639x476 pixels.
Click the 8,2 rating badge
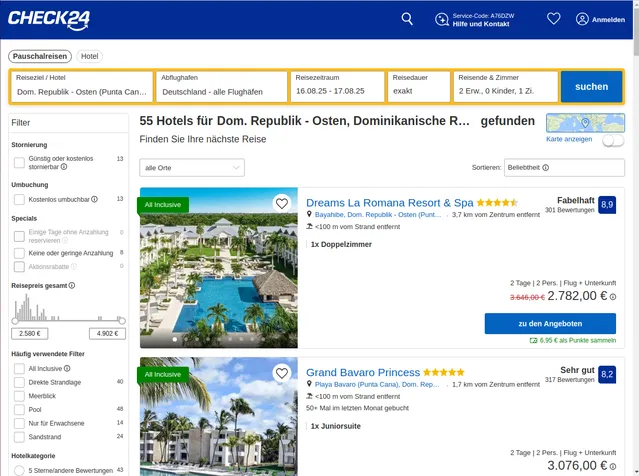tap(607, 374)
